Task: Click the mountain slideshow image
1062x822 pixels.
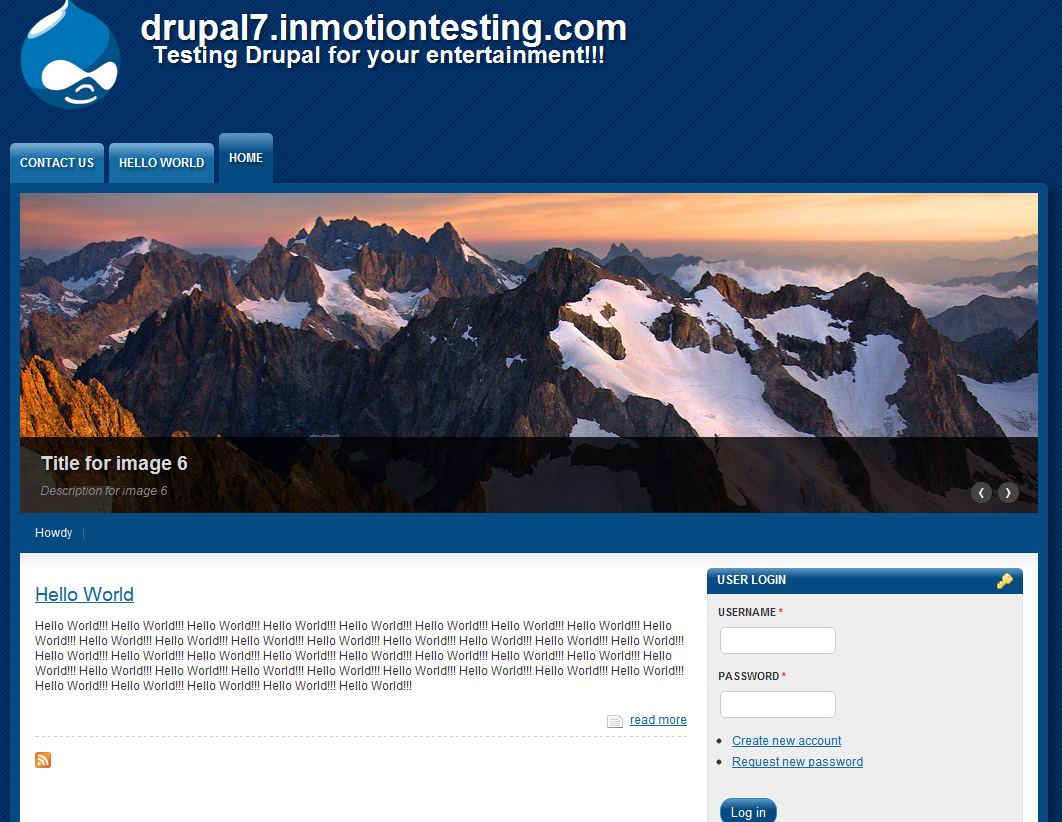Action: pyautogui.click(x=528, y=315)
